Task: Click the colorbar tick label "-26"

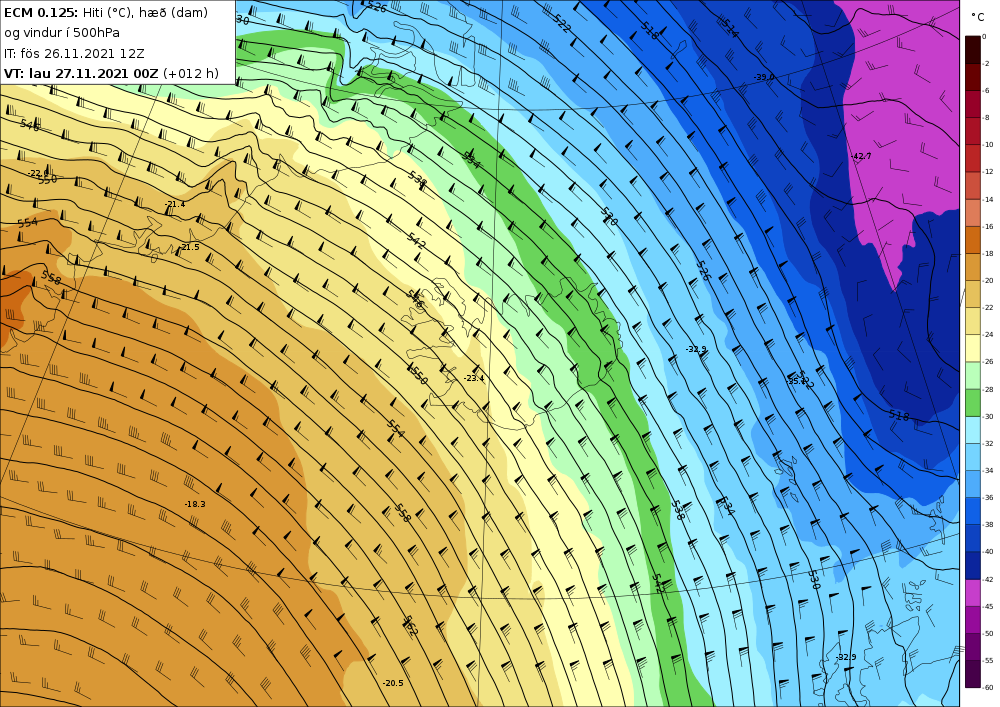Action: 989,362
